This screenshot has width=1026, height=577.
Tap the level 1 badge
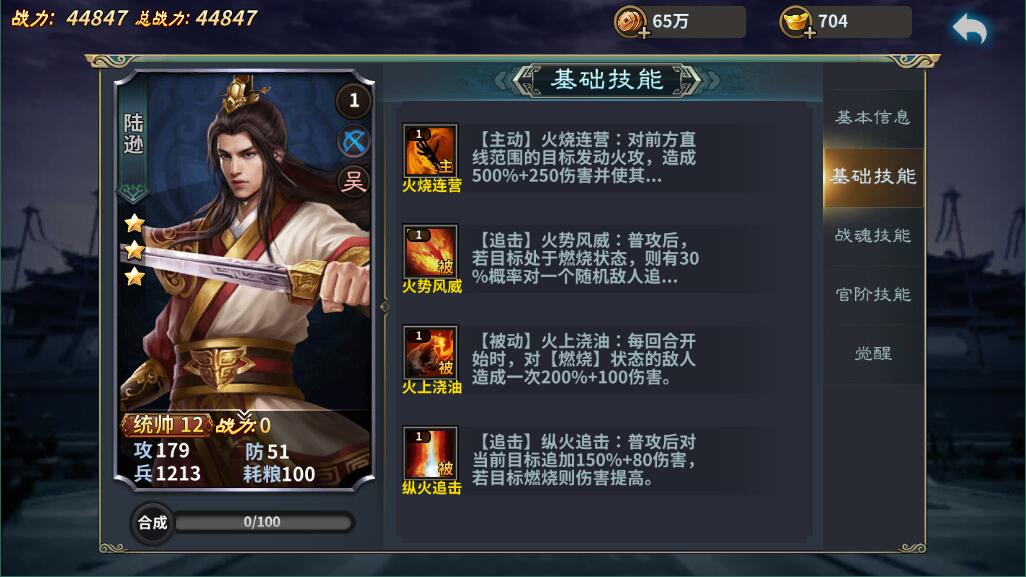pos(354,100)
